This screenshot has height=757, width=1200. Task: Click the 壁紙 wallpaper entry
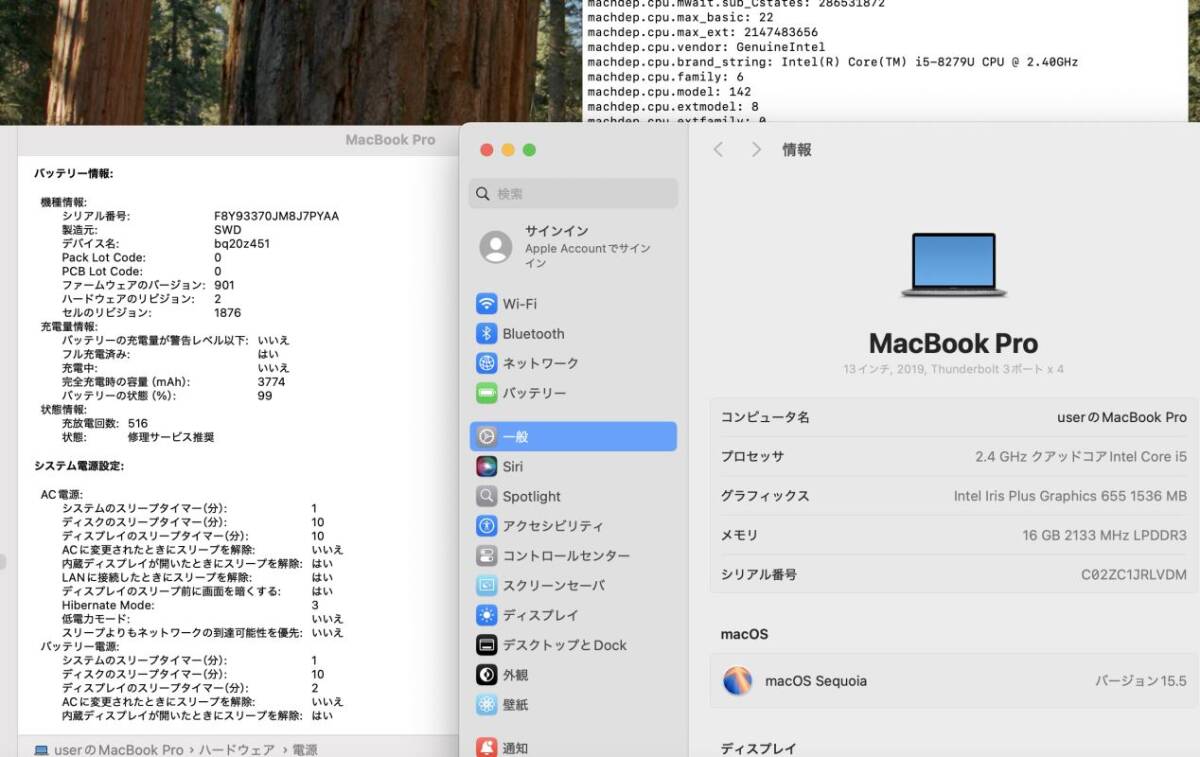click(516, 705)
